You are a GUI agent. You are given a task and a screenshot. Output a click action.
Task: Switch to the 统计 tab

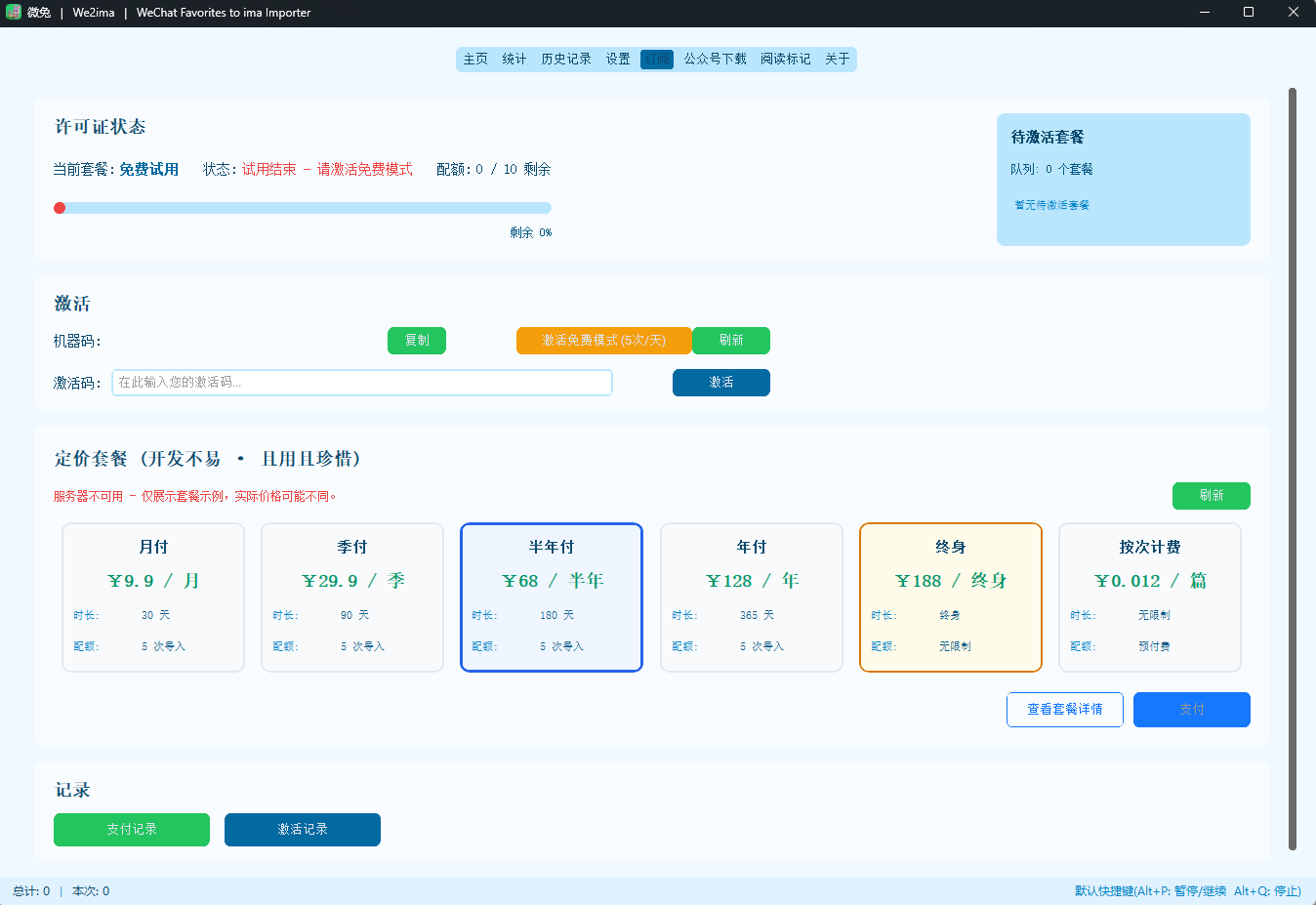[x=514, y=60]
